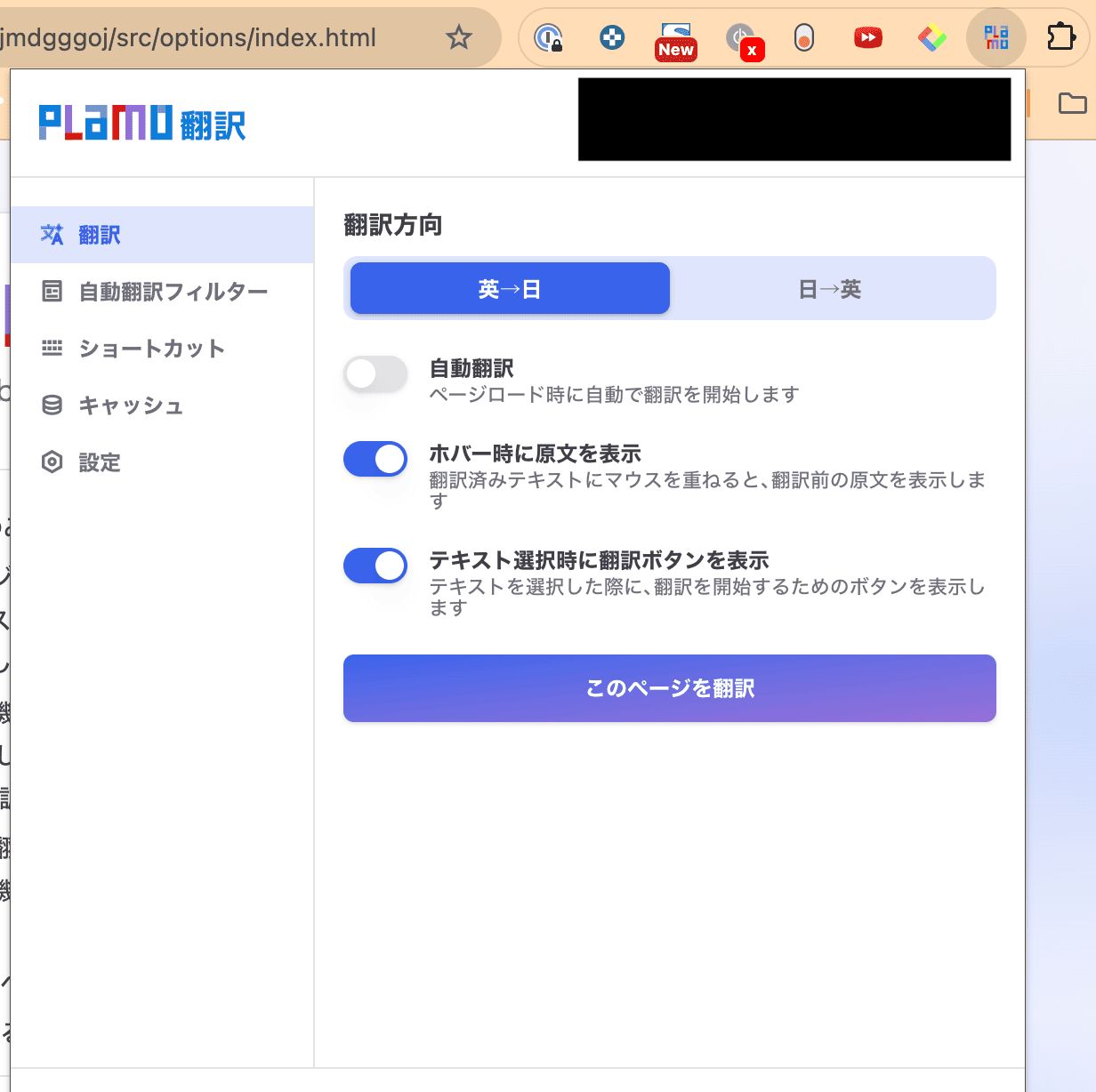Click the red fast-forward extension icon
This screenshot has width=1096, height=1092.
[x=867, y=37]
